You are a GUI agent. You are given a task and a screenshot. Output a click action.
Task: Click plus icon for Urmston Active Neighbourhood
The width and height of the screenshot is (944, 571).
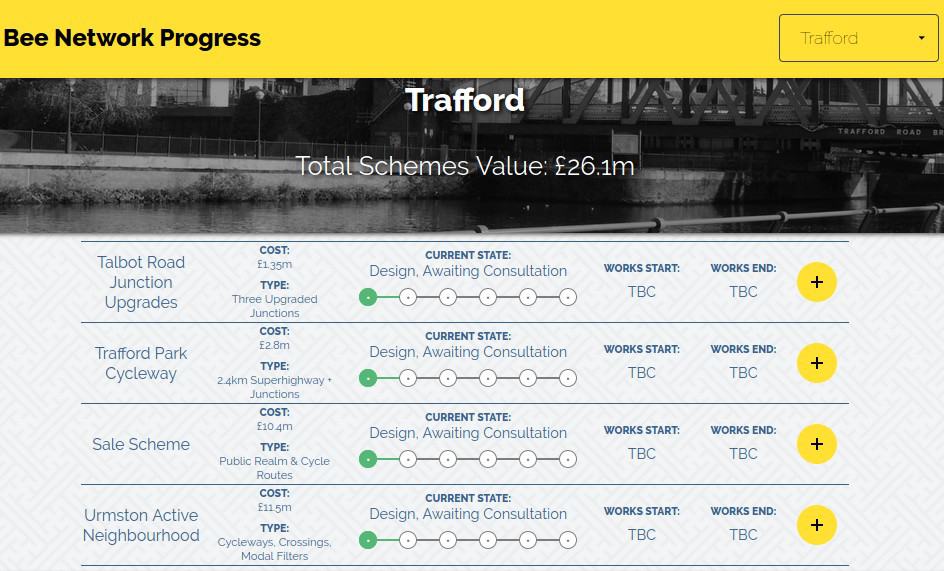point(816,525)
